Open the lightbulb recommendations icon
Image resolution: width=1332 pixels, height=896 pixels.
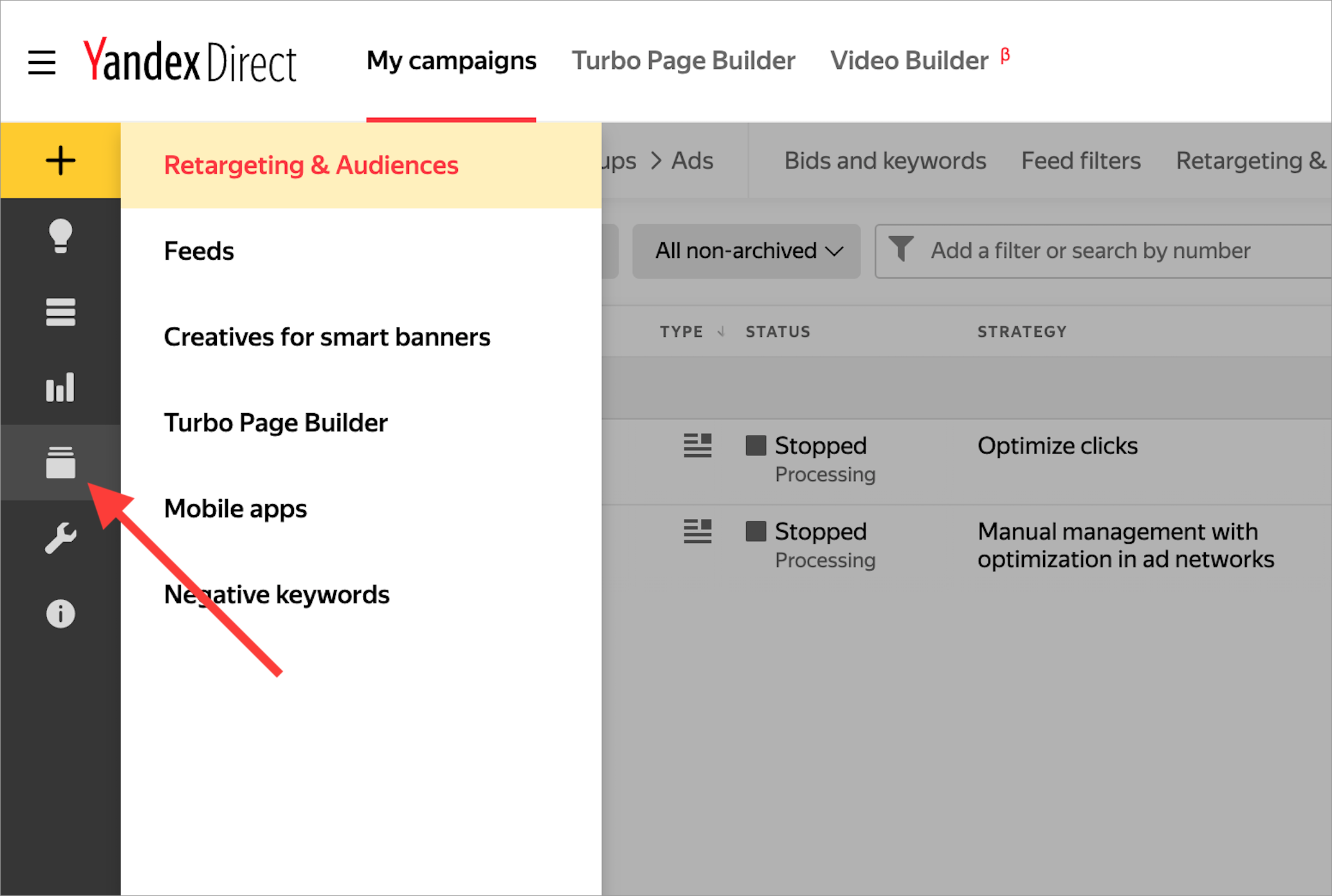[x=60, y=236]
